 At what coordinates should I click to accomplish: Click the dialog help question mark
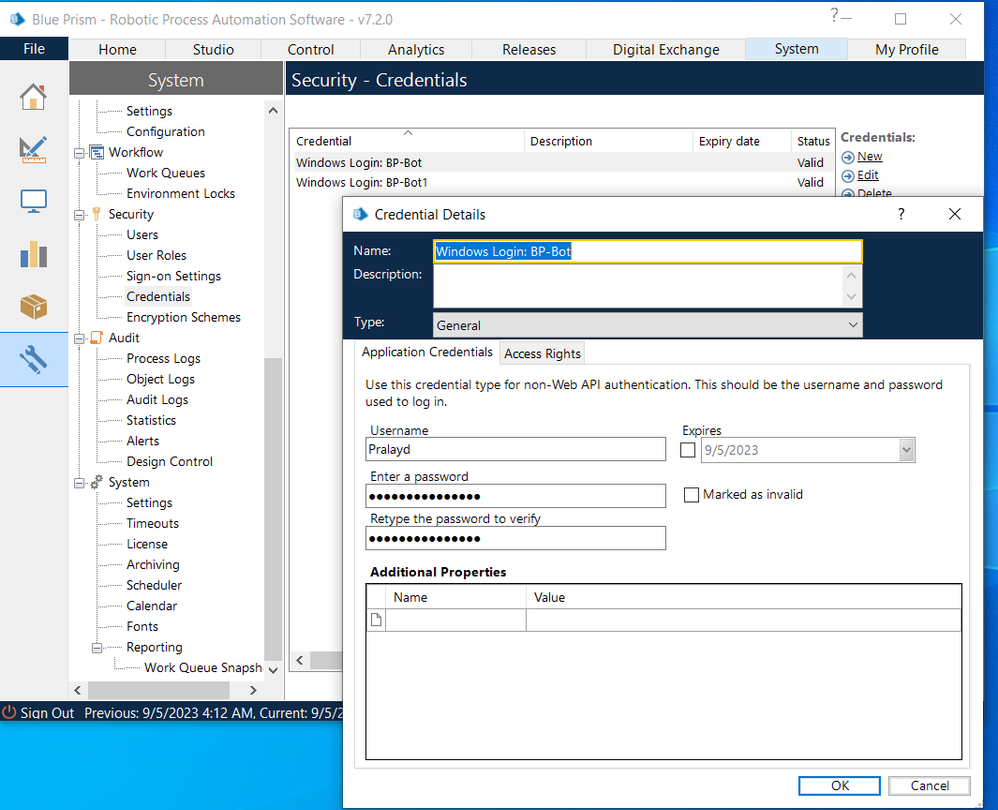[x=900, y=214]
